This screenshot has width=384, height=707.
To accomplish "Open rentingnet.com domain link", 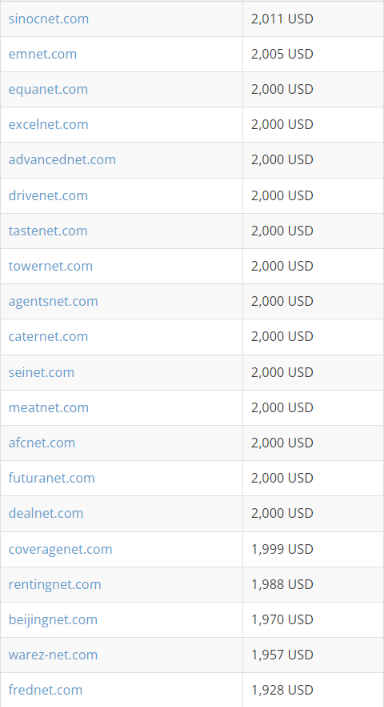I will pyautogui.click(x=55, y=584).
